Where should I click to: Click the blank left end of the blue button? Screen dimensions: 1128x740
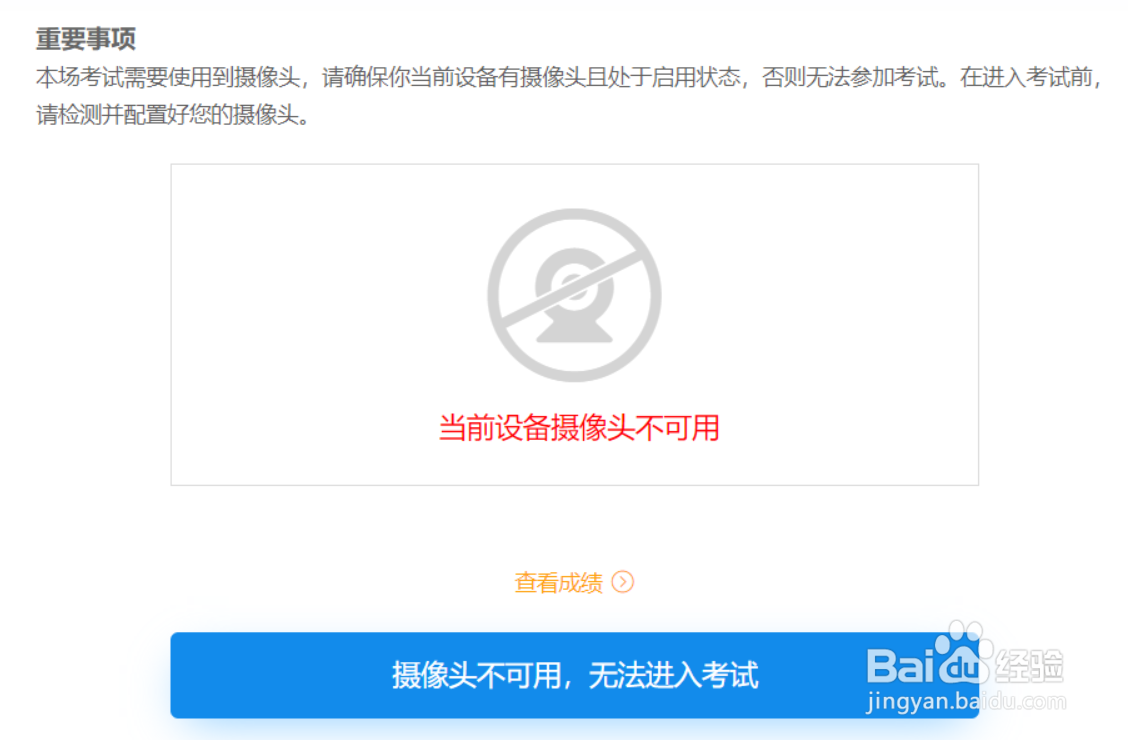(273, 675)
